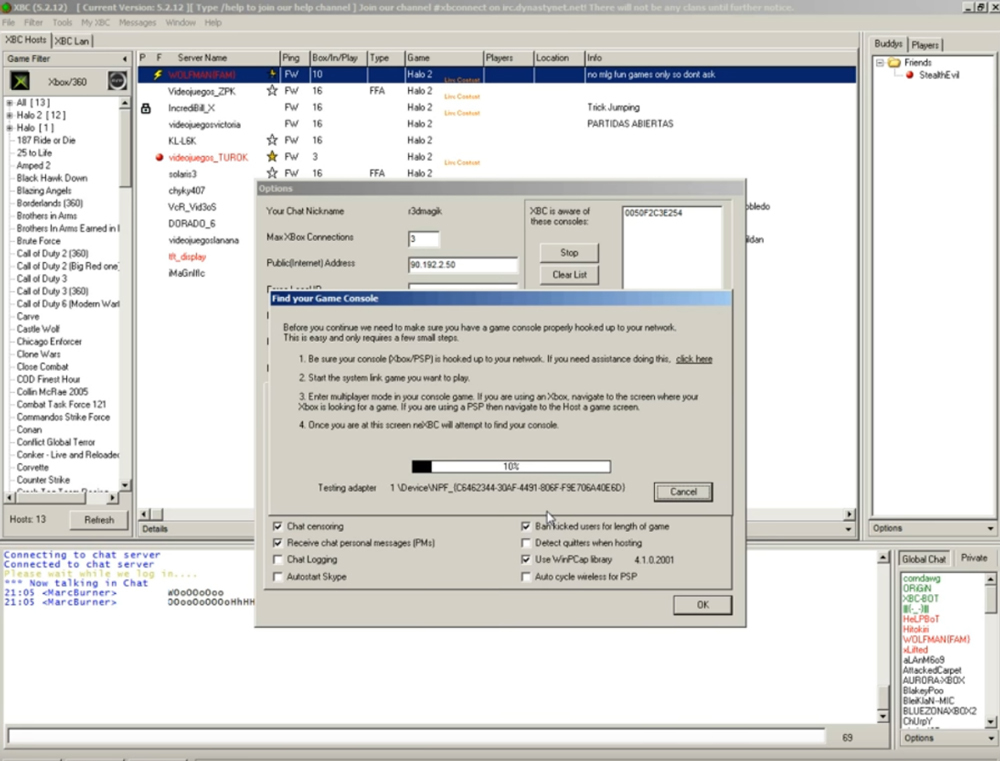Click the Max XBox Connections field

423,239
